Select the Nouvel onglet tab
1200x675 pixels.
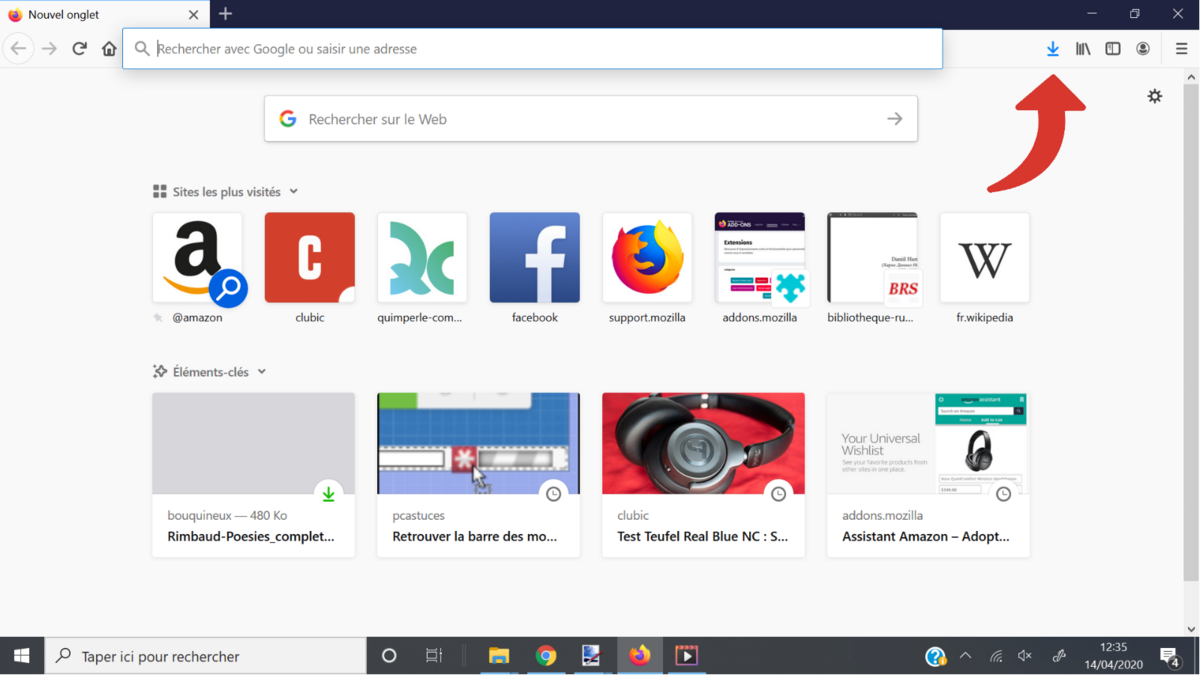click(x=105, y=15)
